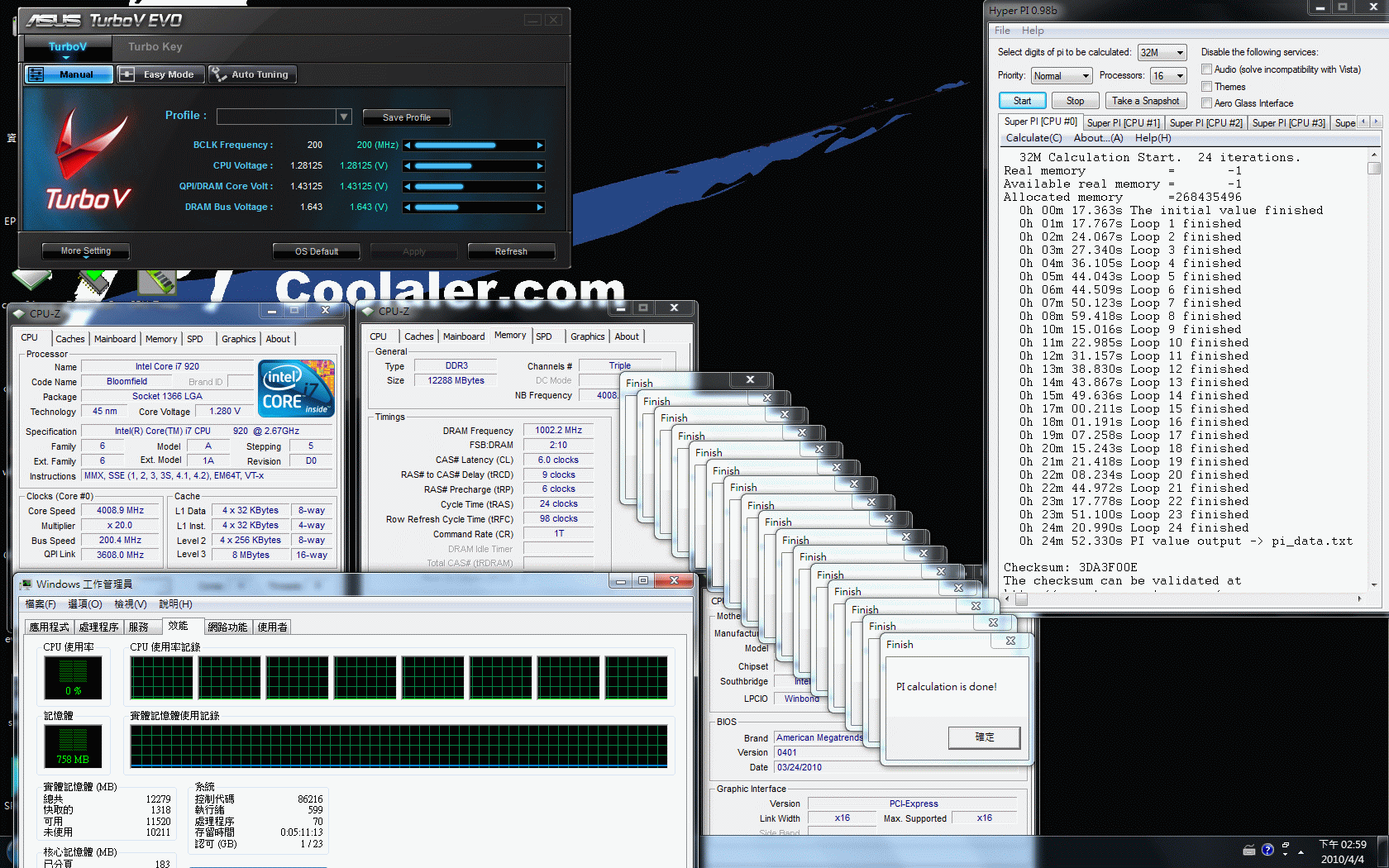Click the Refresh button in TurboV

pyautogui.click(x=511, y=251)
